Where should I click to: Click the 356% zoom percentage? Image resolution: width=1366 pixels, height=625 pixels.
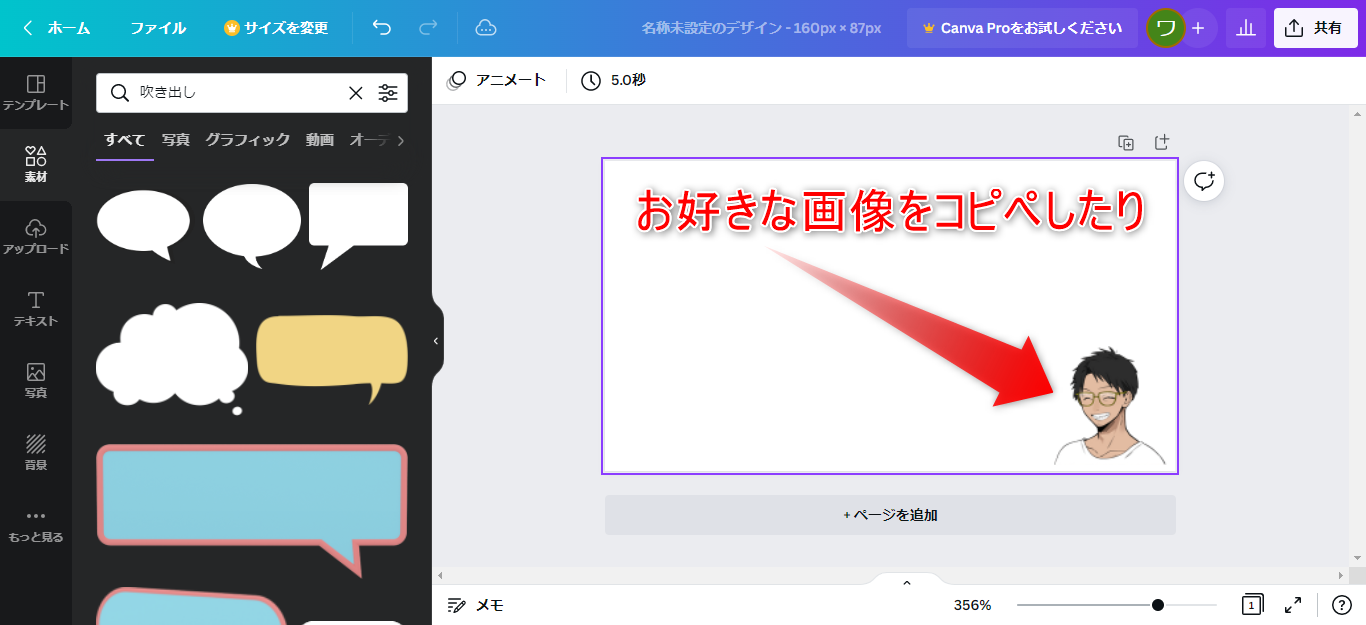coord(972,605)
